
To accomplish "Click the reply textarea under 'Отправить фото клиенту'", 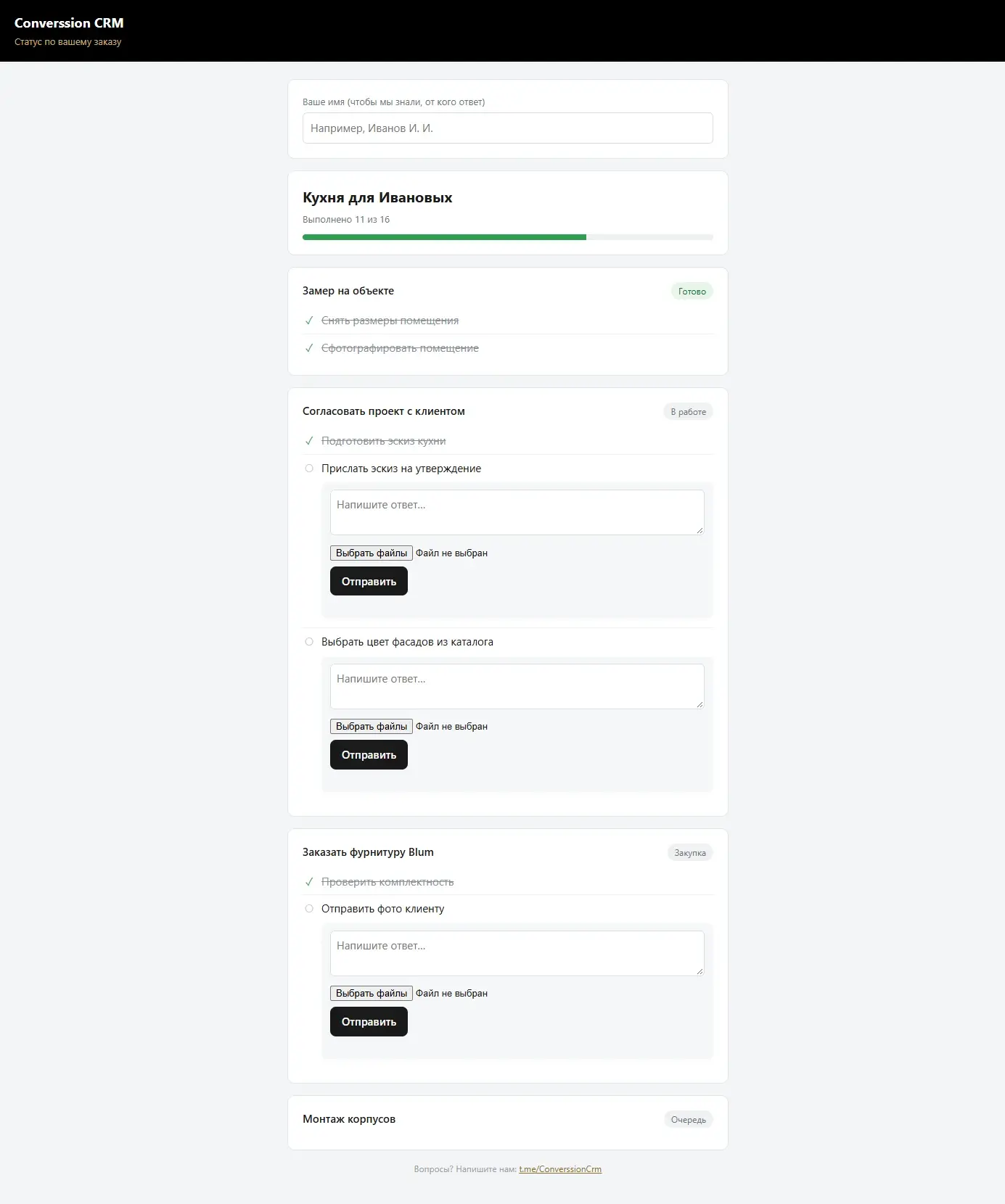I will click(x=517, y=953).
